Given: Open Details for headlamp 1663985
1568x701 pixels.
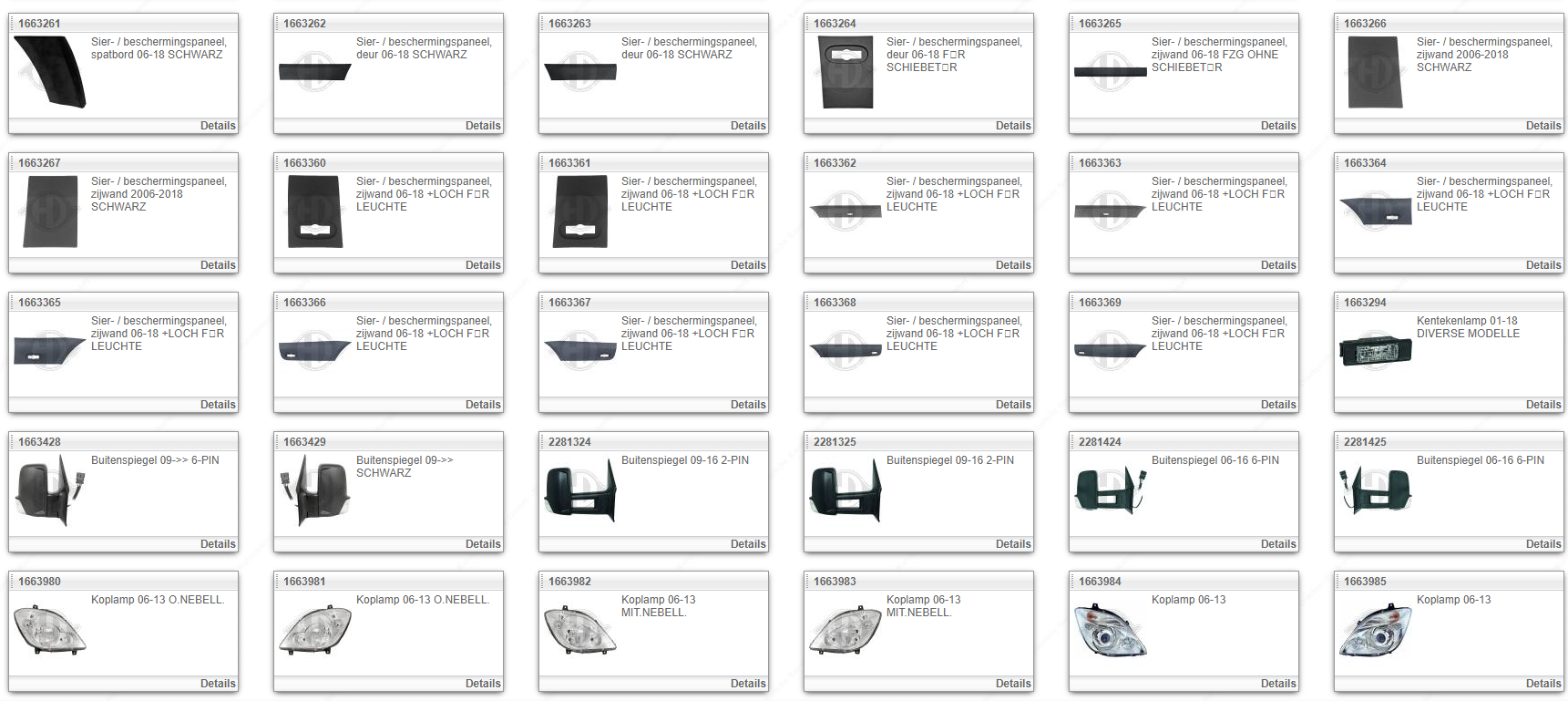Looking at the screenshot, I should (1543, 684).
